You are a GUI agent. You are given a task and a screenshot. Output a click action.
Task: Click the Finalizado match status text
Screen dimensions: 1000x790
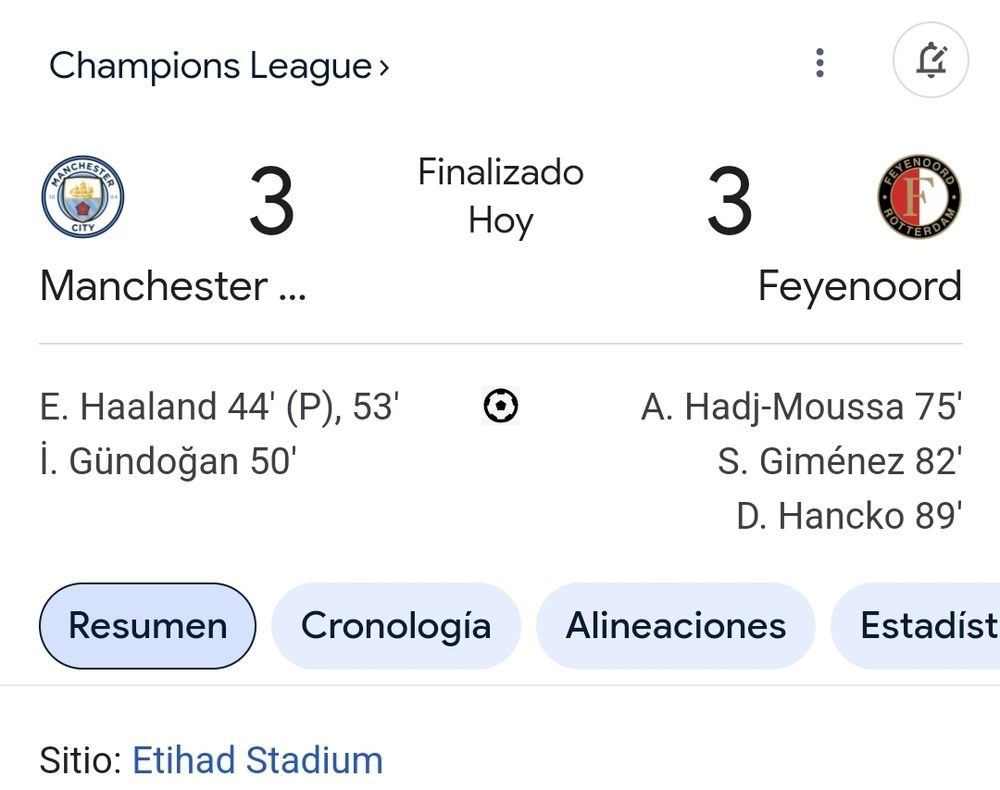pyautogui.click(x=500, y=172)
